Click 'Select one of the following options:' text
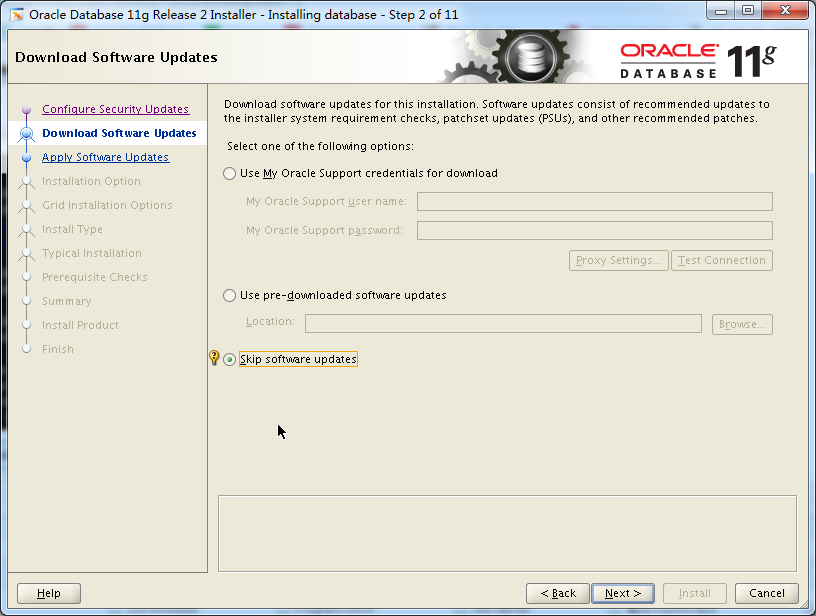 (321, 146)
